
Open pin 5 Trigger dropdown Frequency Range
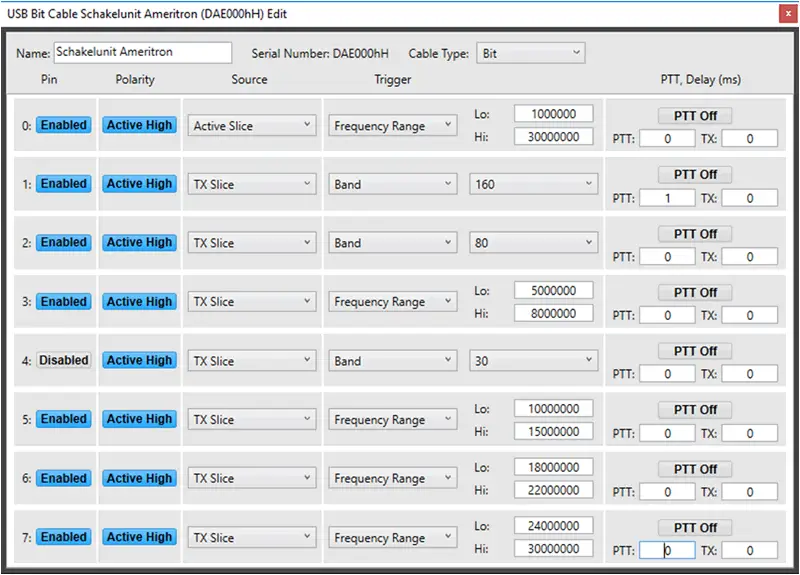[392, 419]
